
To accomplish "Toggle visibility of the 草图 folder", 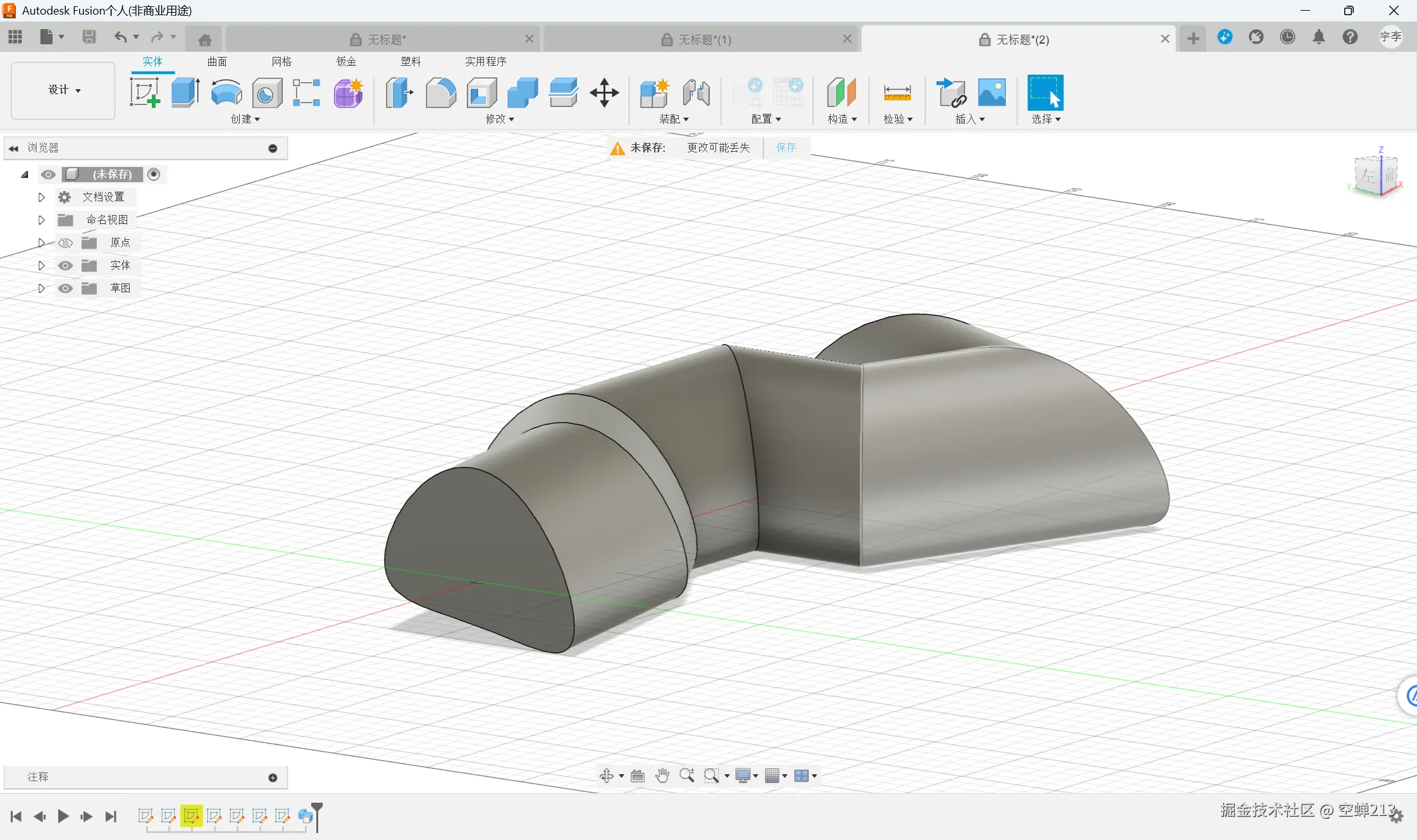I will tap(65, 288).
